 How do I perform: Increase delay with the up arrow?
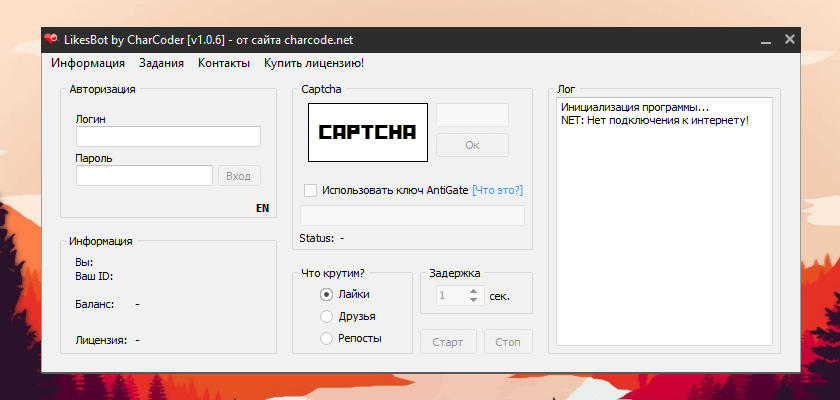click(x=473, y=291)
